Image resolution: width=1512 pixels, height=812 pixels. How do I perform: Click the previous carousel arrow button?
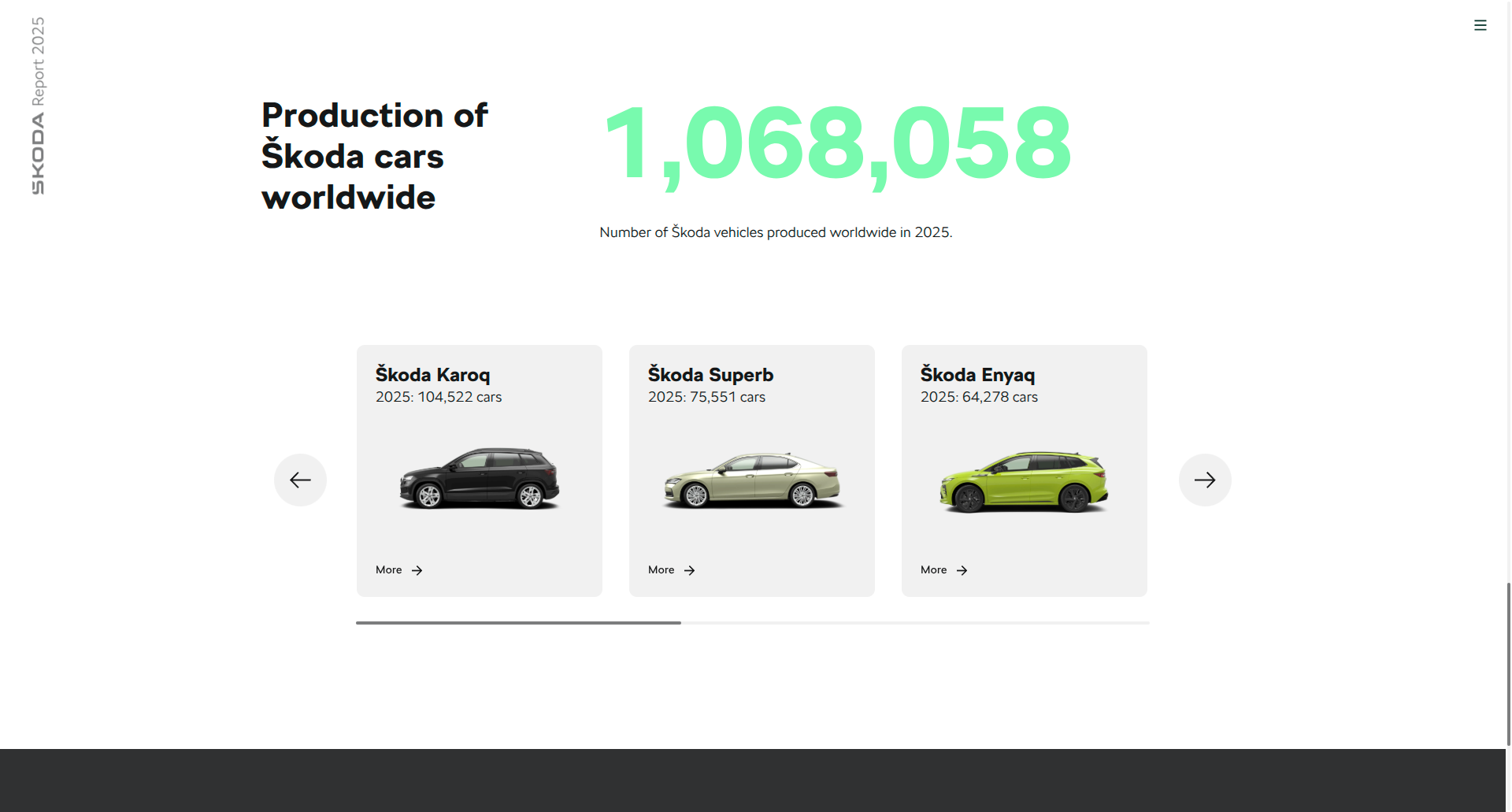point(300,480)
